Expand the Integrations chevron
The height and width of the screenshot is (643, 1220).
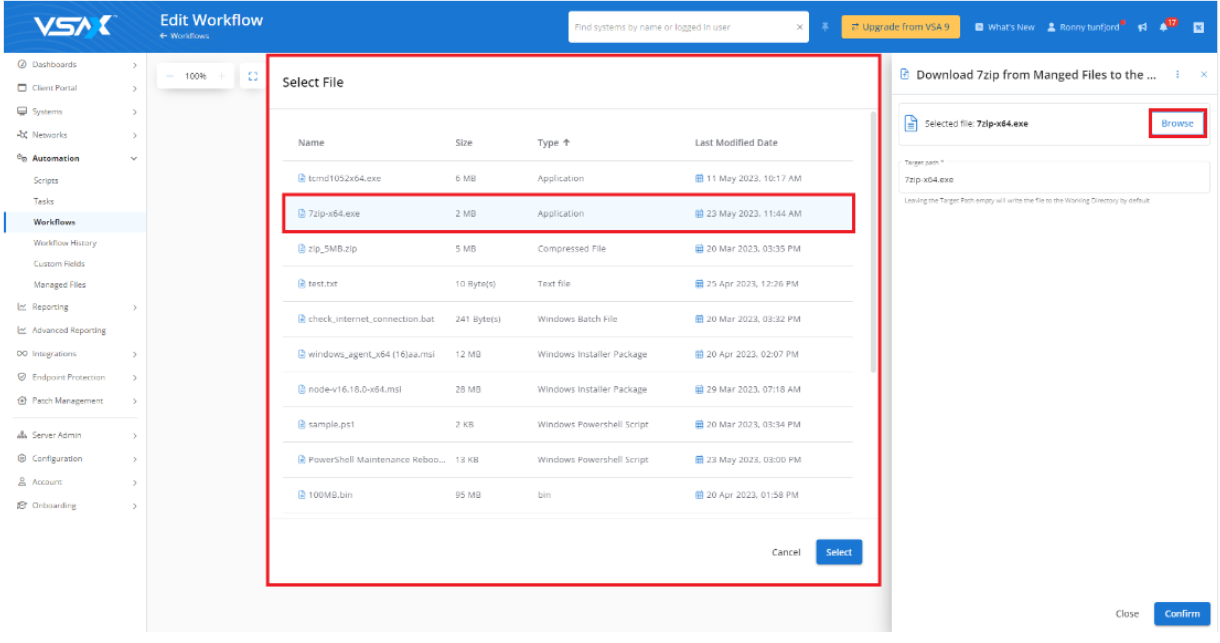pos(134,354)
